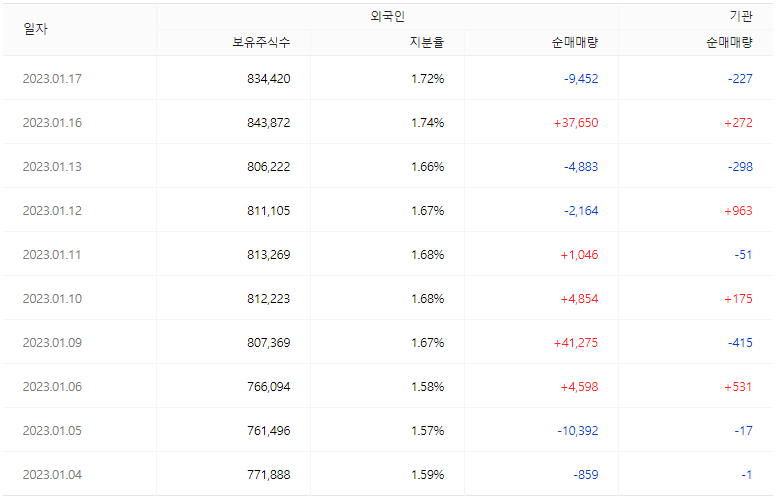Image resolution: width=776 pixels, height=497 pixels.
Task: Click the 일자 column header
Action: pos(36,29)
